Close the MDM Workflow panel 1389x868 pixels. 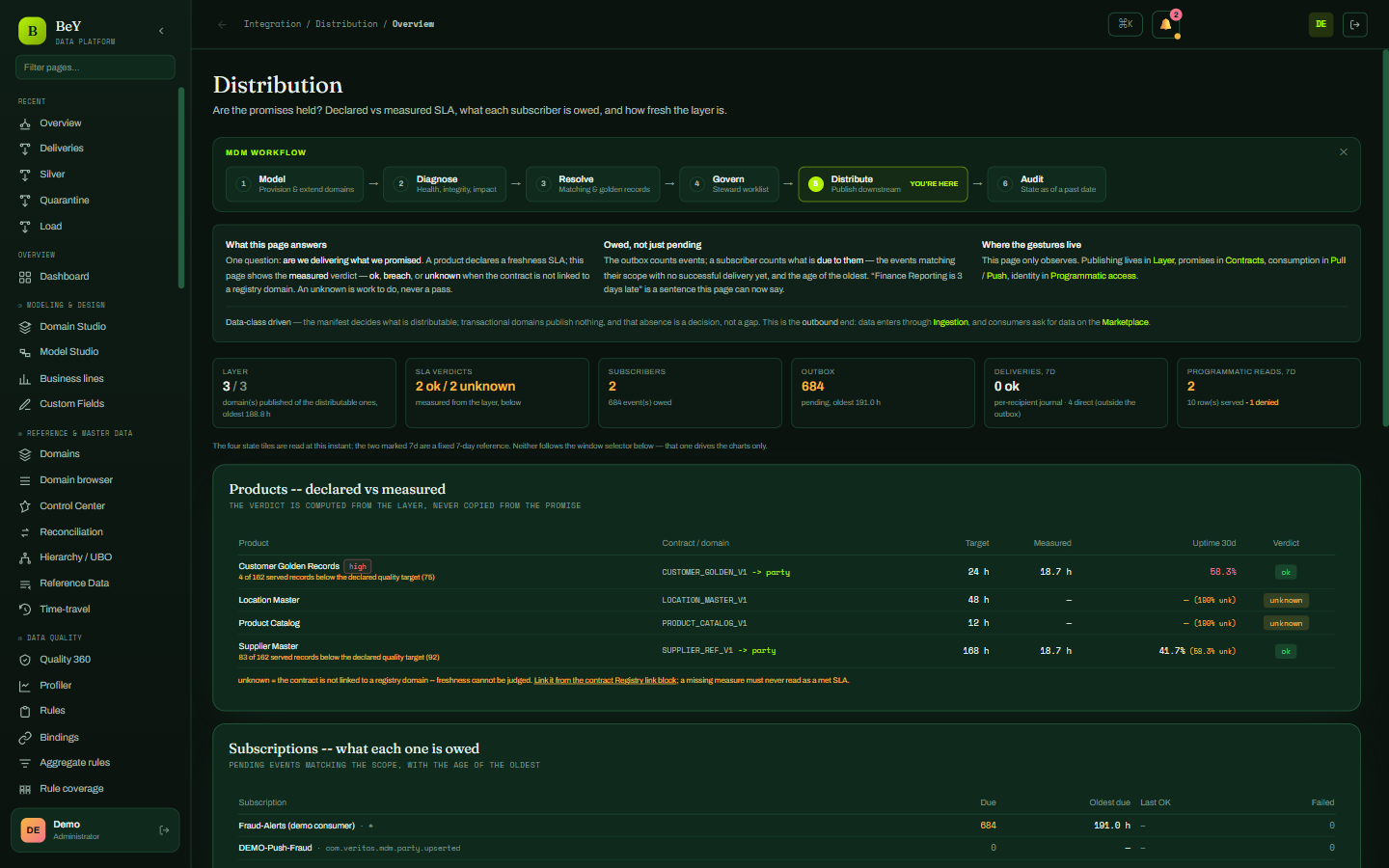point(1344,152)
